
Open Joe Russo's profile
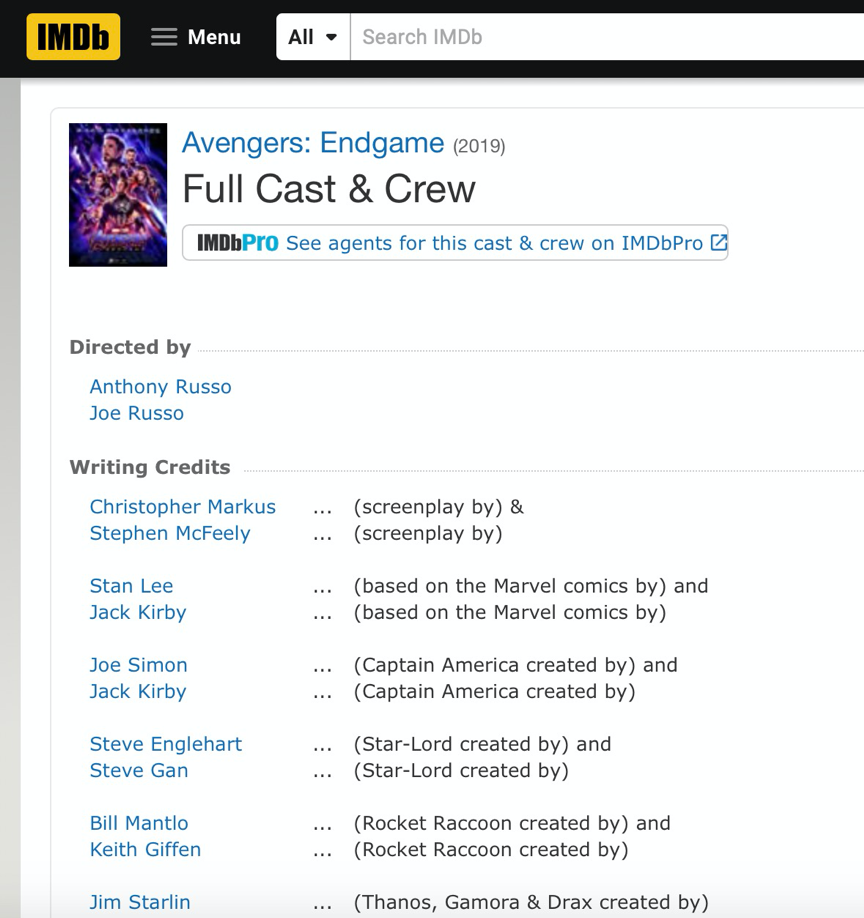click(136, 413)
